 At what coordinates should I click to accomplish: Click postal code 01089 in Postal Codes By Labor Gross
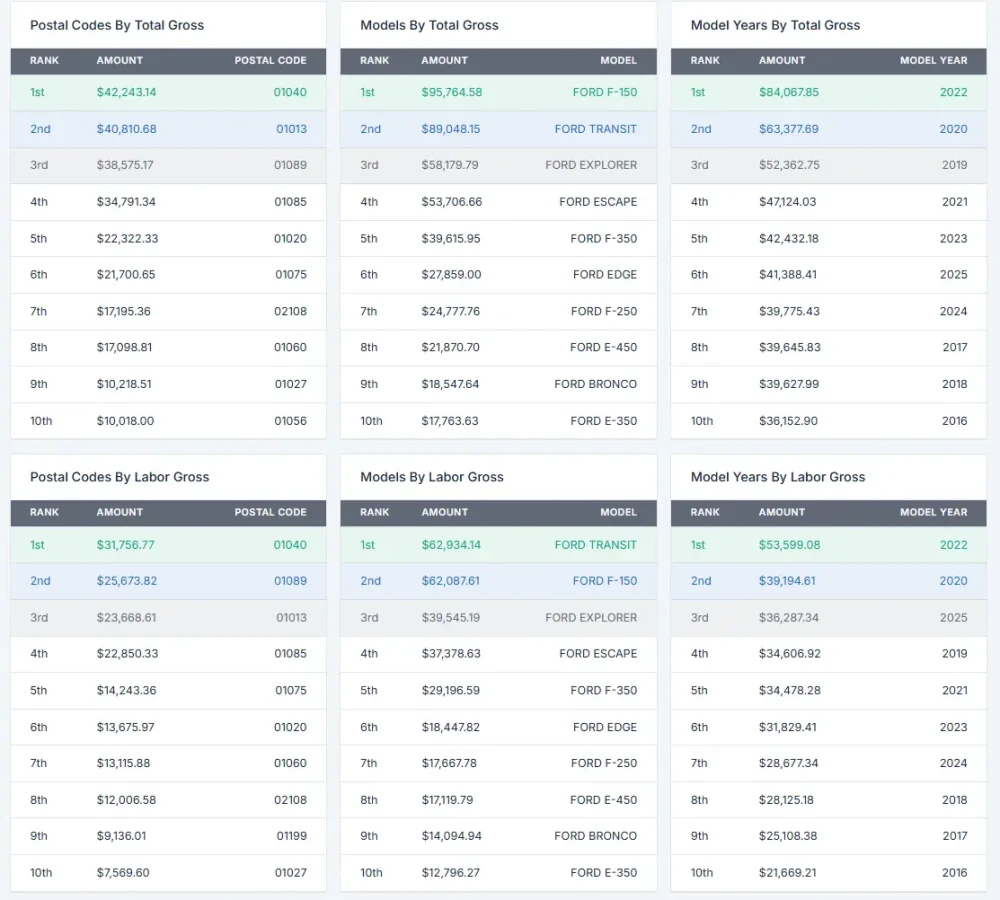tap(290, 581)
